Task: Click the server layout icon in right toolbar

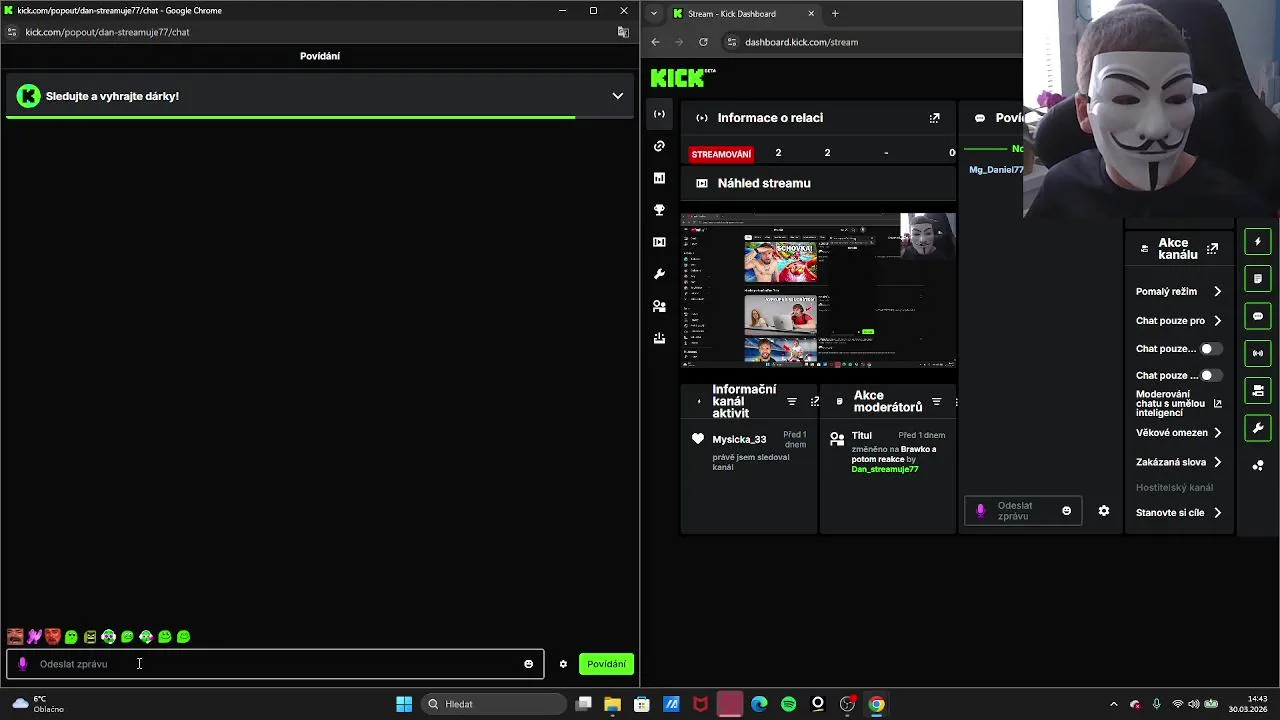Action: (1258, 391)
